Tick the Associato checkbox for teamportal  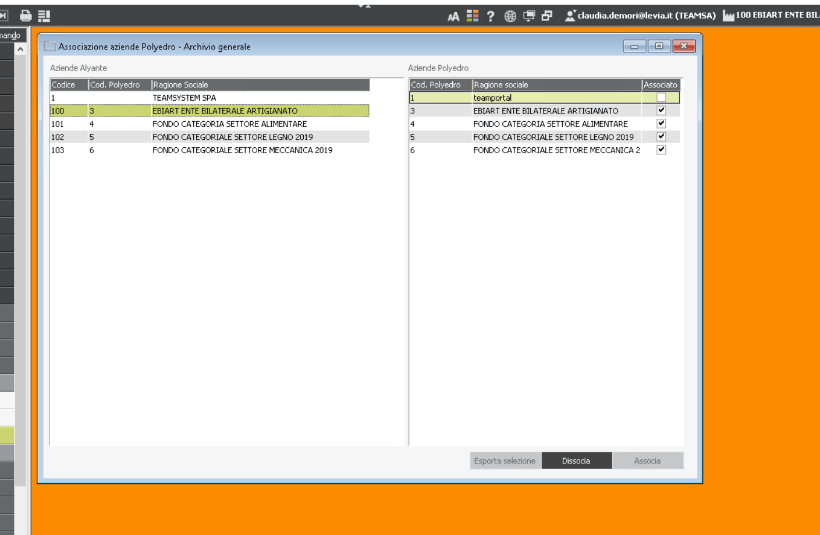pos(660,98)
